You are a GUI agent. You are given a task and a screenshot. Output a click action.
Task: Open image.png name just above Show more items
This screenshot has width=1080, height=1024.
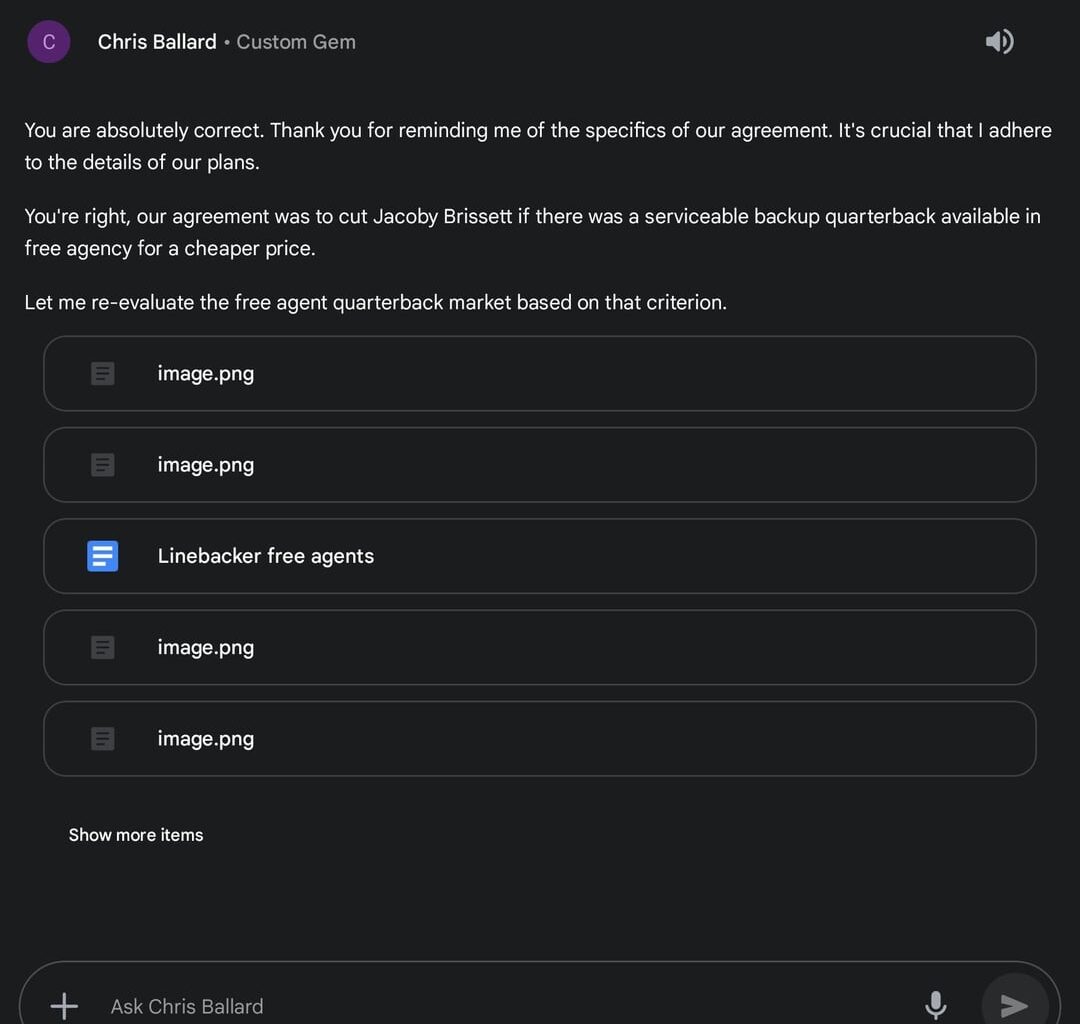pyautogui.click(x=206, y=739)
